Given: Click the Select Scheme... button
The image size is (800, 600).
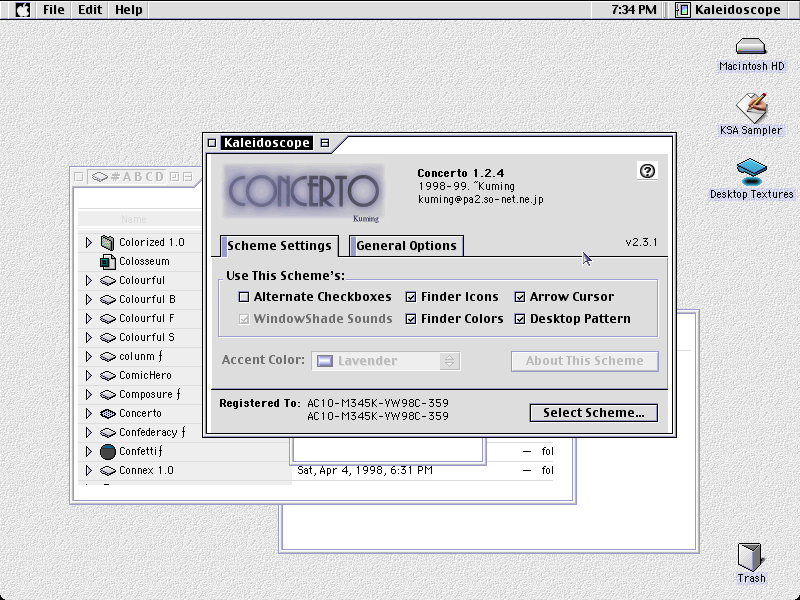Looking at the screenshot, I should [x=593, y=413].
